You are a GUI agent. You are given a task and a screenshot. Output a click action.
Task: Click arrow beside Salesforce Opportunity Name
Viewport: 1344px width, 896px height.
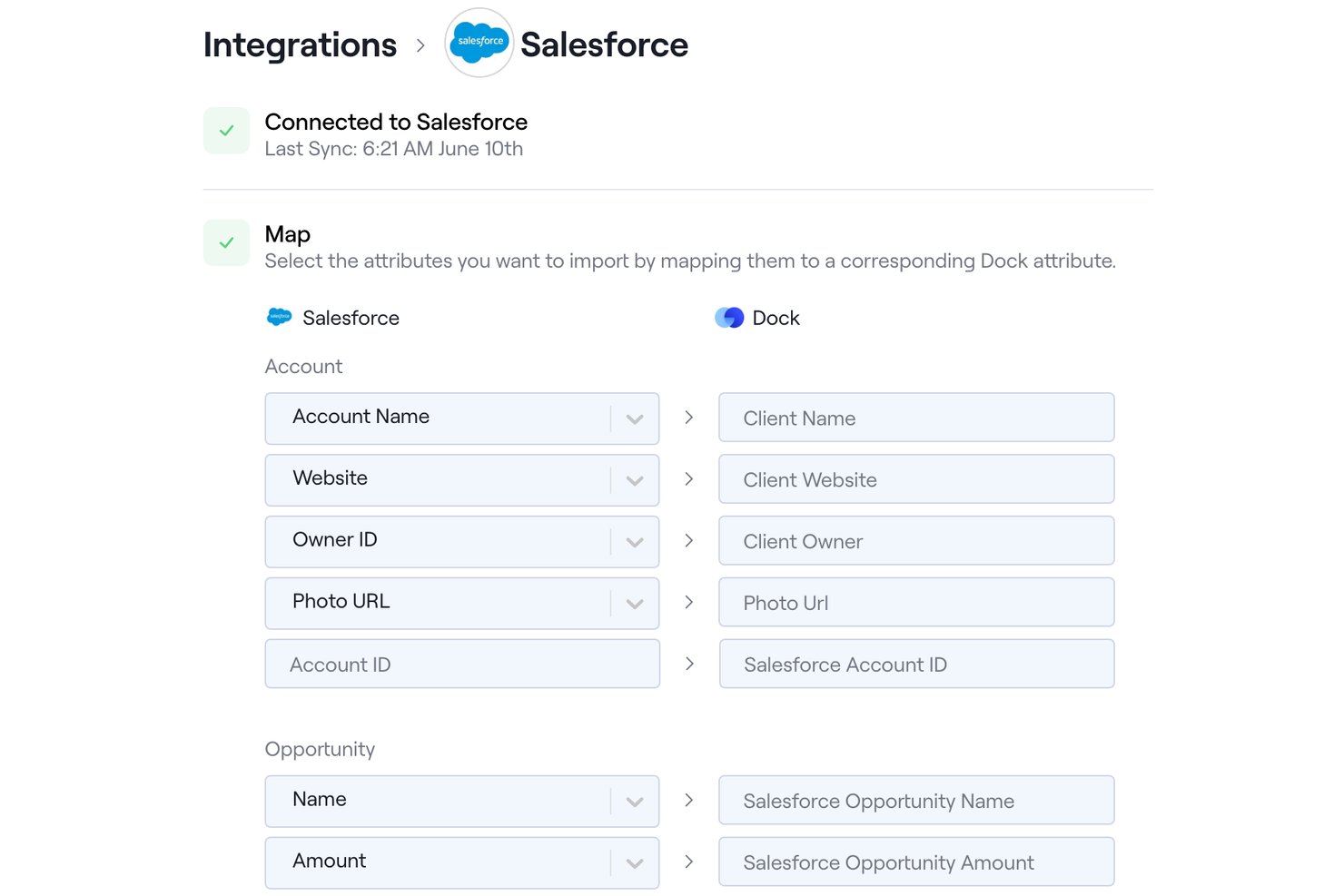coord(689,800)
